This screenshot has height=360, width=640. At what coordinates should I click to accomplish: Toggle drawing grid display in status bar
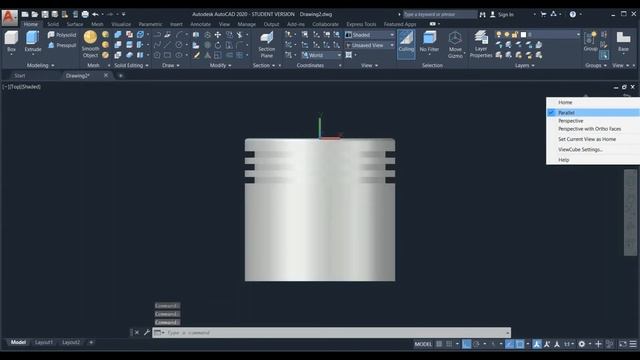[x=439, y=344]
